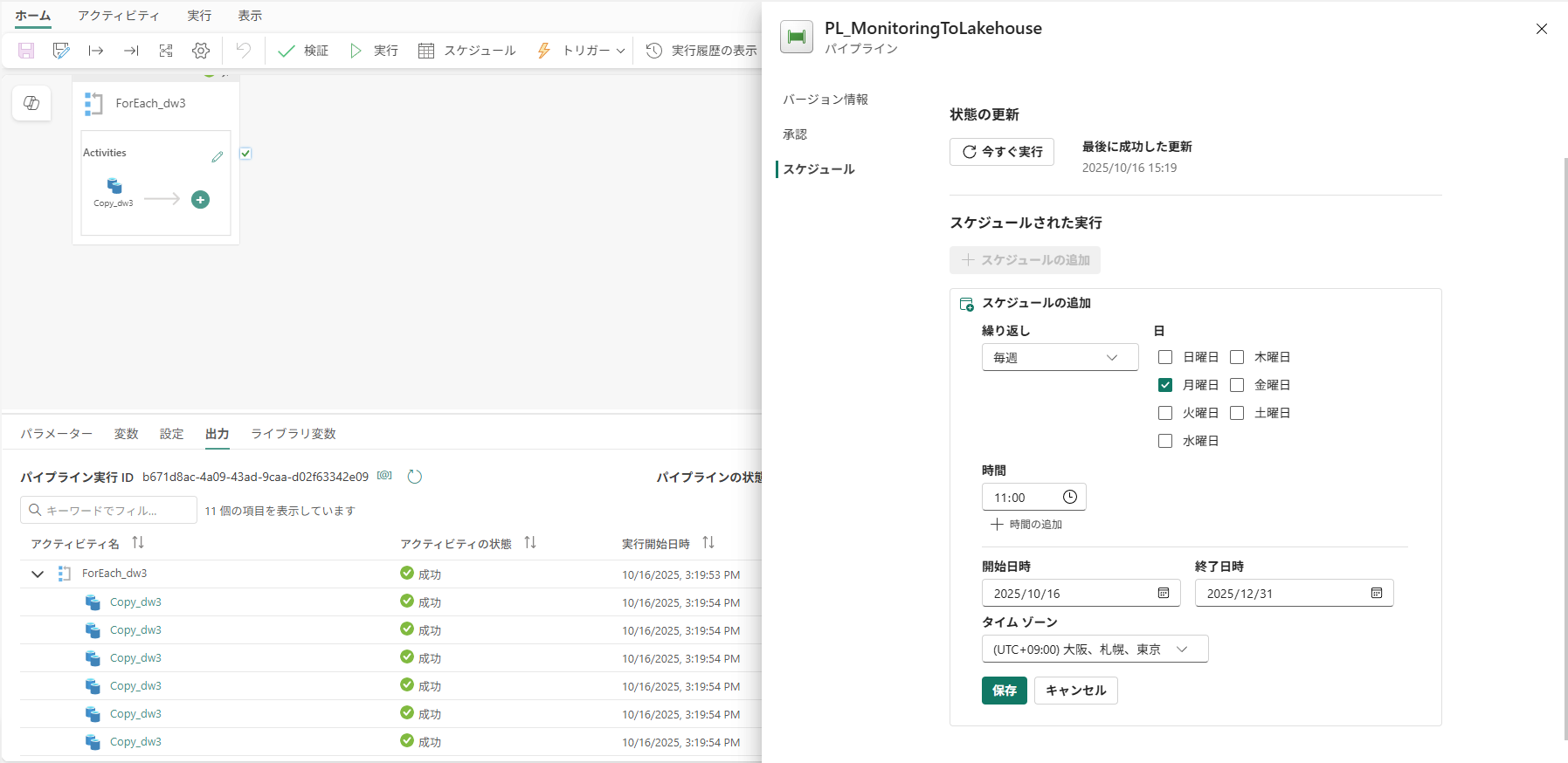Run the pipeline with 実行 button
The height and width of the screenshot is (763, 1568).
pyautogui.click(x=374, y=51)
